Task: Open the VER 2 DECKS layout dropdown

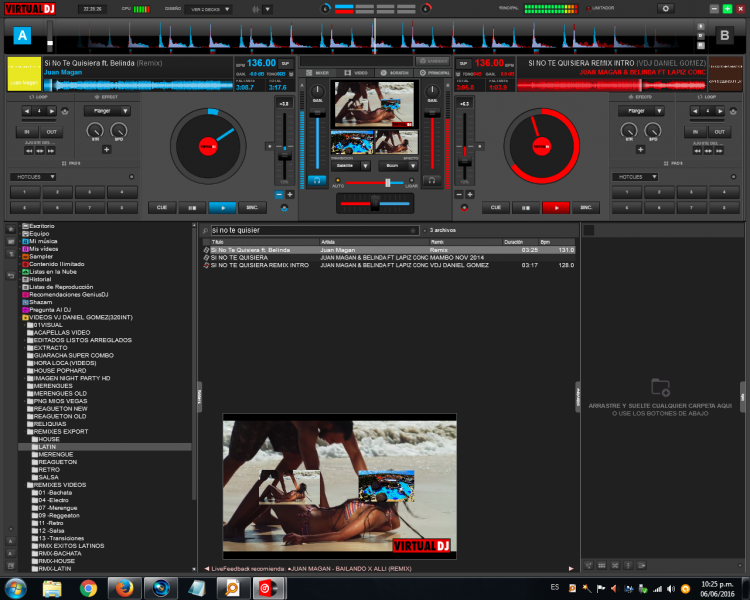Action: 210,9
